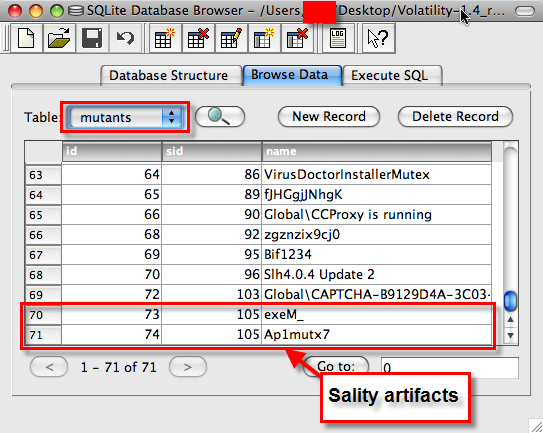Click the magnifier Find button
The height and width of the screenshot is (433, 543).
tap(220, 116)
